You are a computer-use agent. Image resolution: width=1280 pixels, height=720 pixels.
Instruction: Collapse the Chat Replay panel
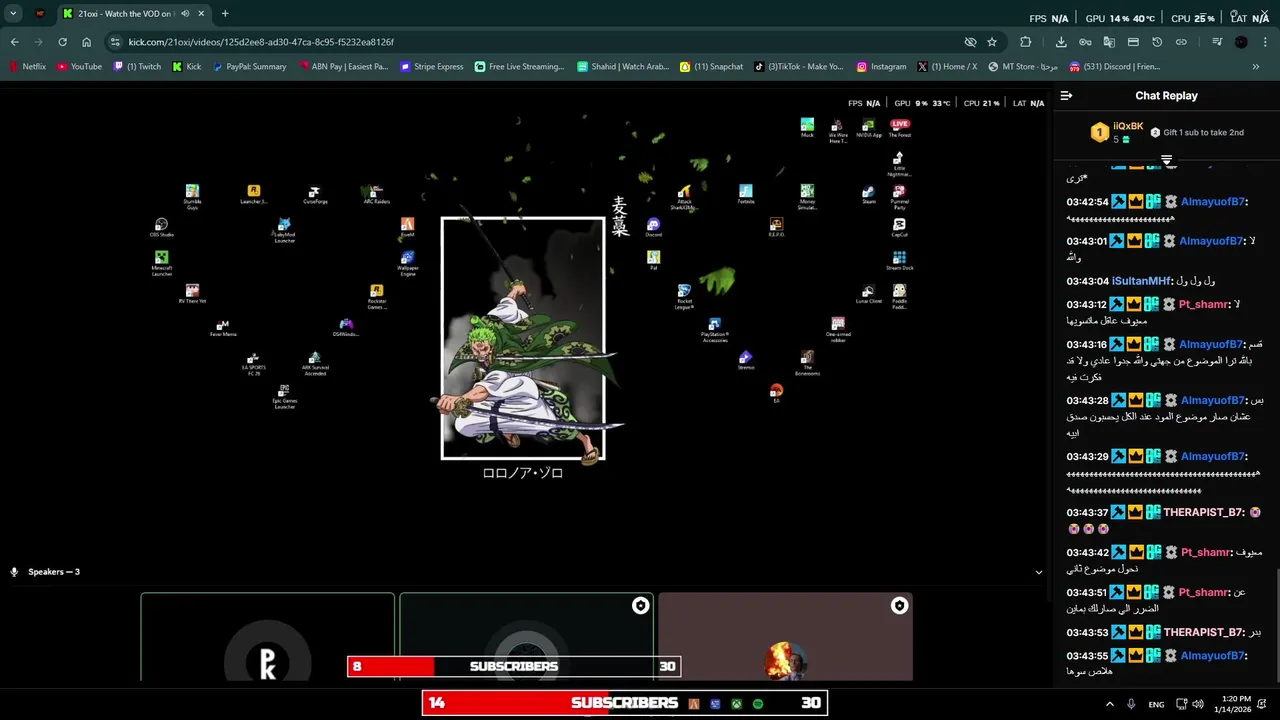click(x=1066, y=96)
